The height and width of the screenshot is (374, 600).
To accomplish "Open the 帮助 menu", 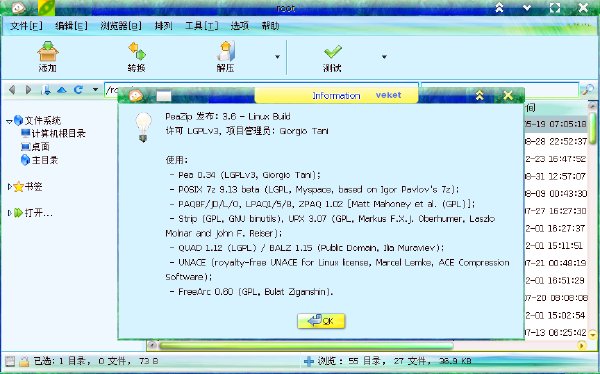I will (x=271, y=26).
